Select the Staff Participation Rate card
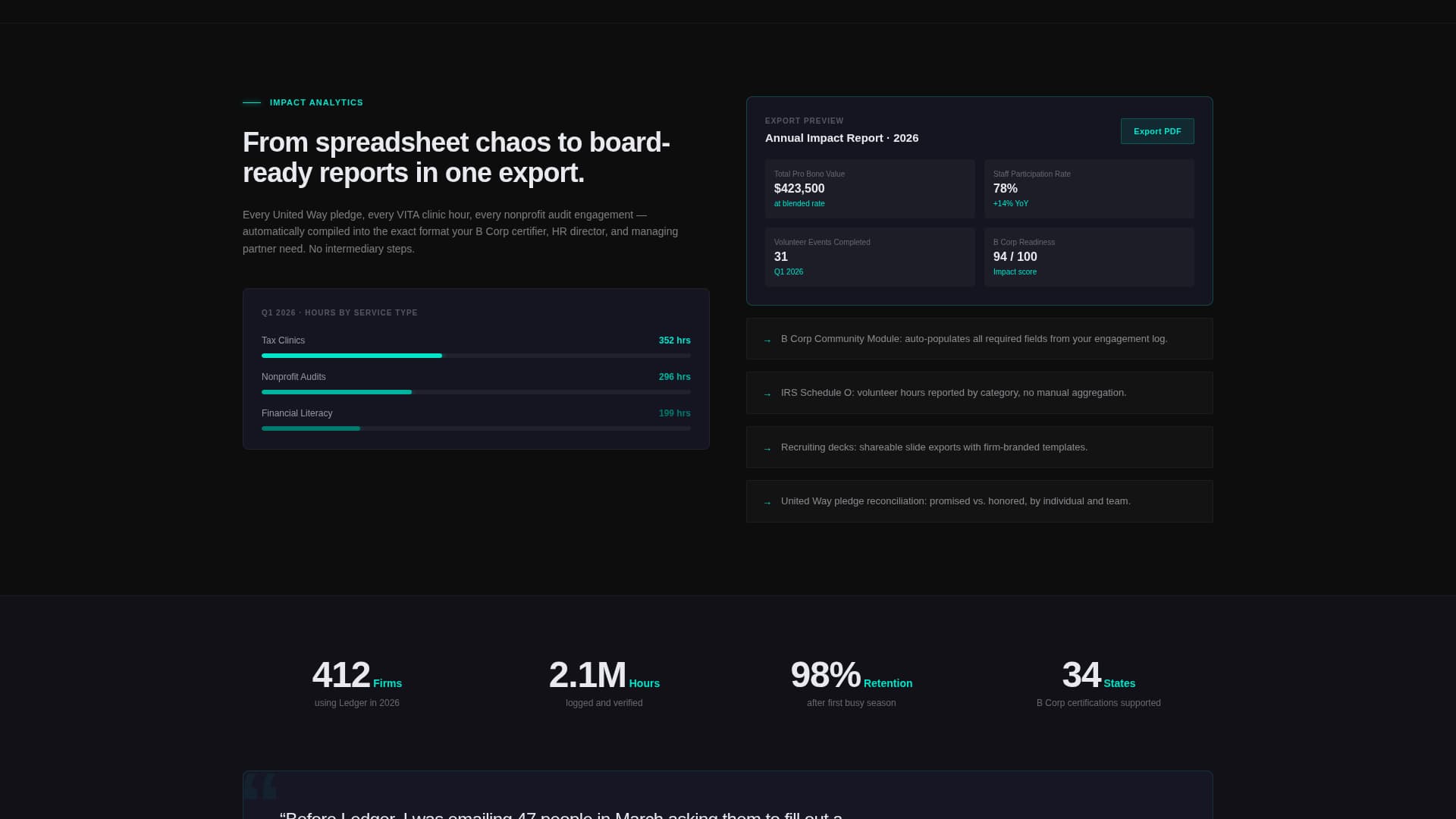This screenshot has height=819, width=1456. (x=1088, y=189)
